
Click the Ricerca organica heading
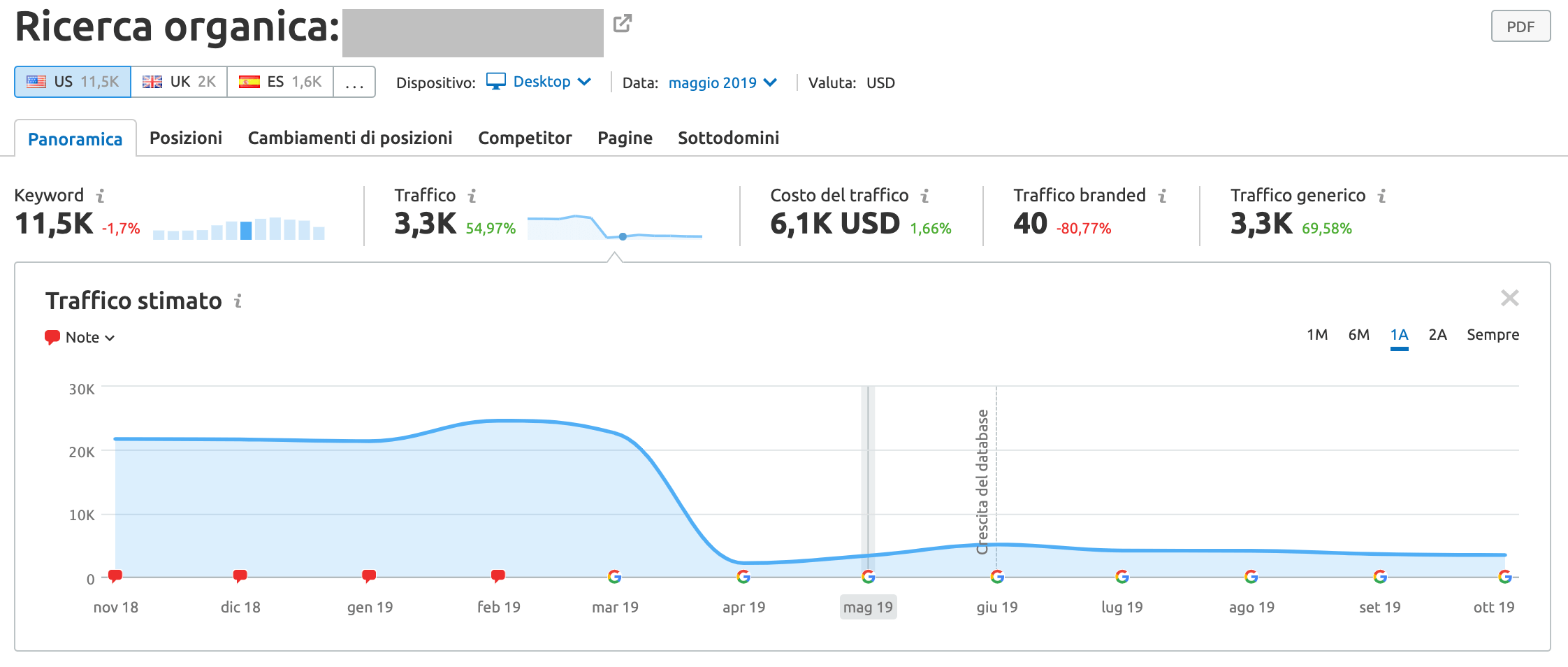coord(177,27)
